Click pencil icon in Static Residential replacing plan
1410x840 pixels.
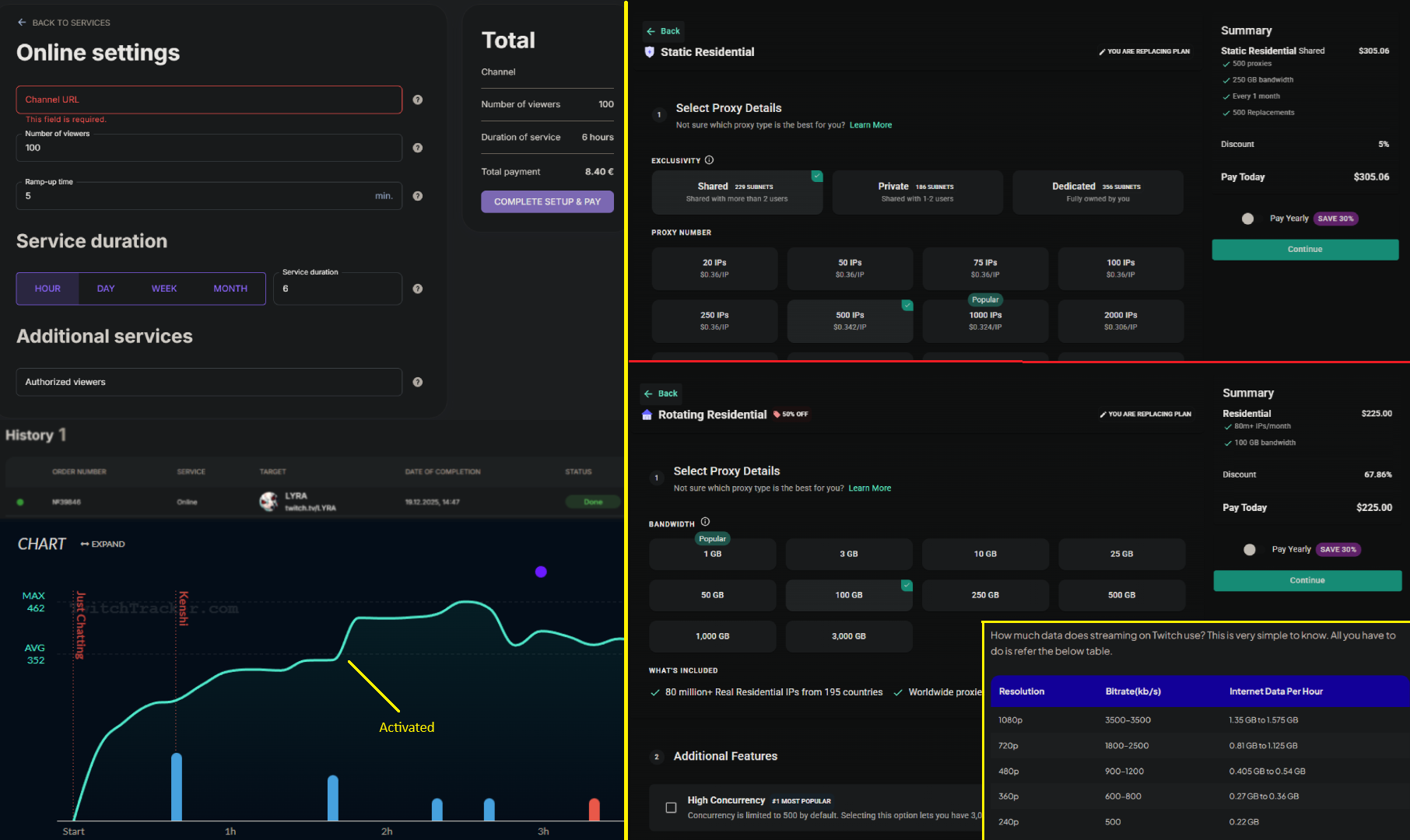click(x=1102, y=52)
